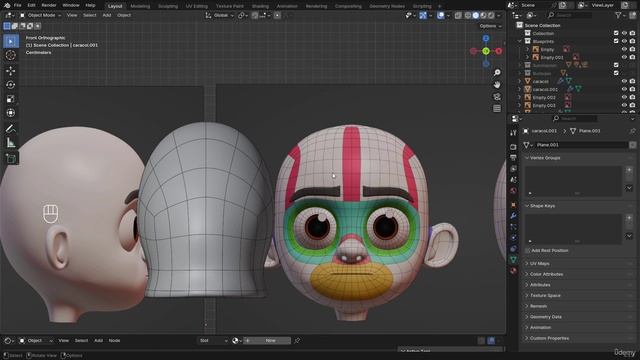Click the hand pan-view icon
This screenshot has height=360, width=640.
(x=497, y=84)
